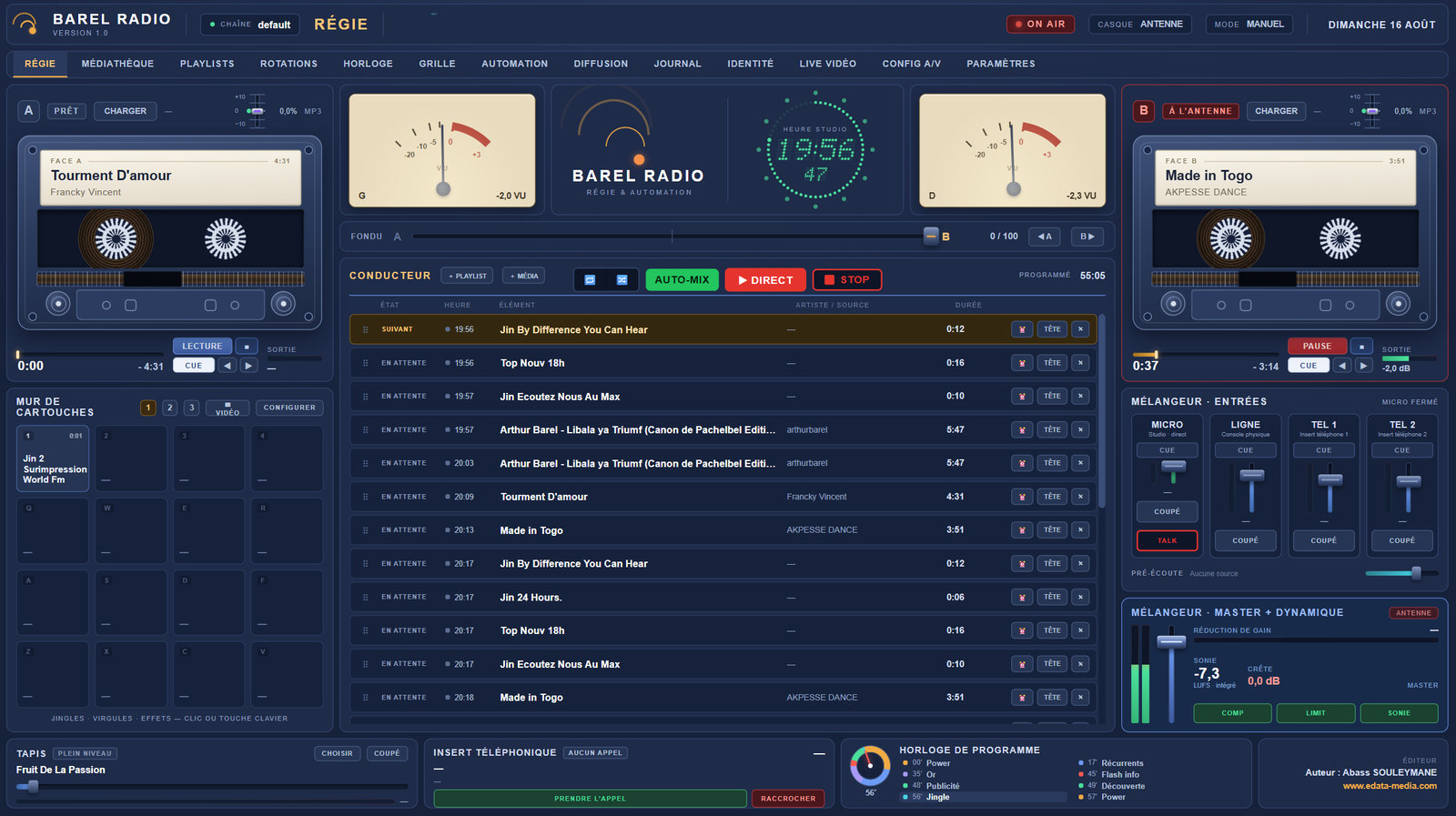
Task: Click drag handle of SUIVANT row
Action: (366, 329)
